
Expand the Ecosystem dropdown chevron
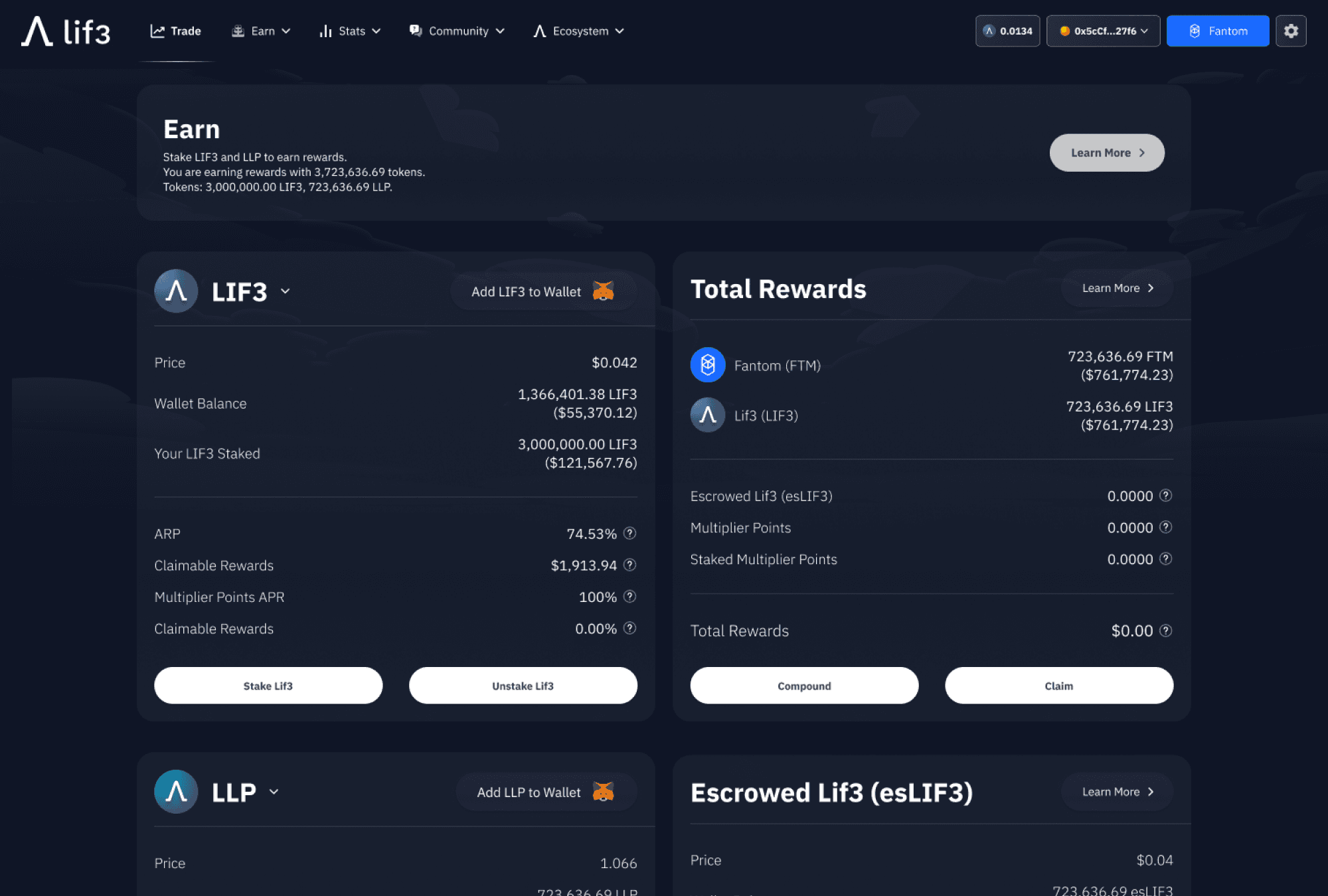620,31
